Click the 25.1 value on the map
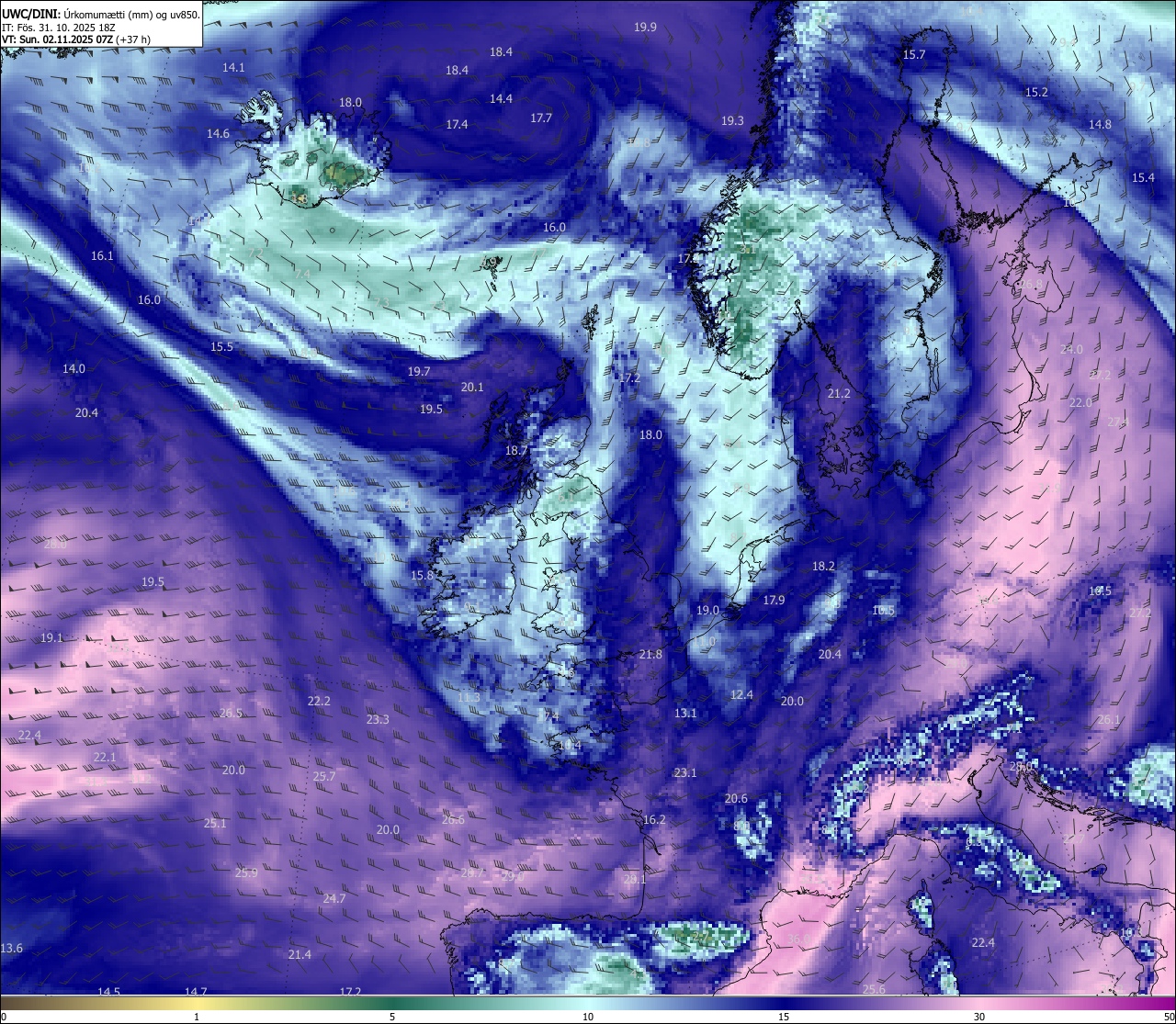The height and width of the screenshot is (1024, 1176). (x=215, y=824)
